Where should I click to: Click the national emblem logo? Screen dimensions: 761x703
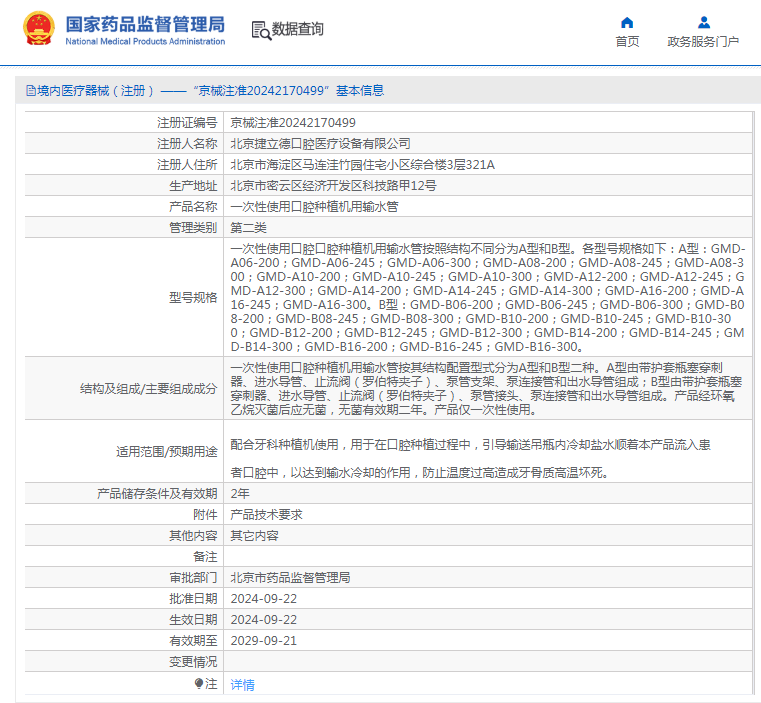(x=39, y=30)
